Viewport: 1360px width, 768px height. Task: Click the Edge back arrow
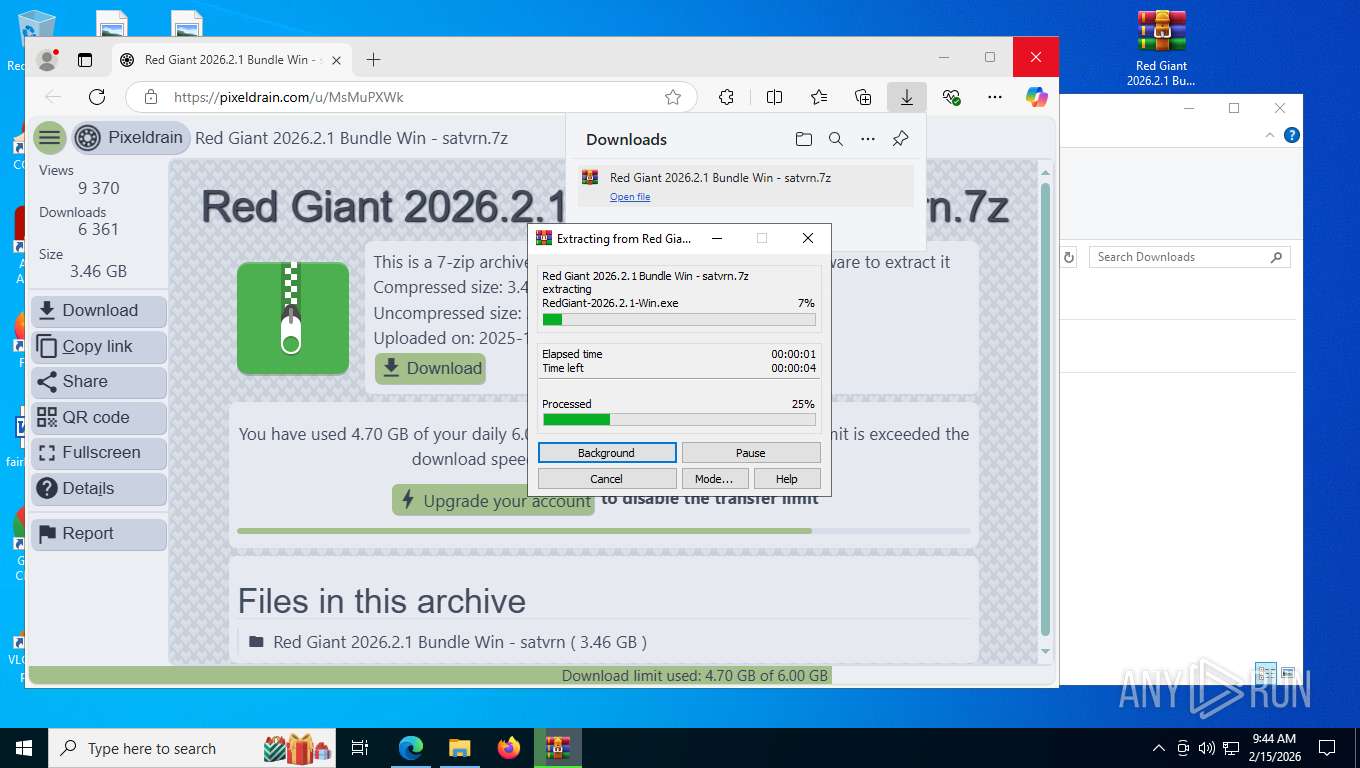(x=53, y=97)
